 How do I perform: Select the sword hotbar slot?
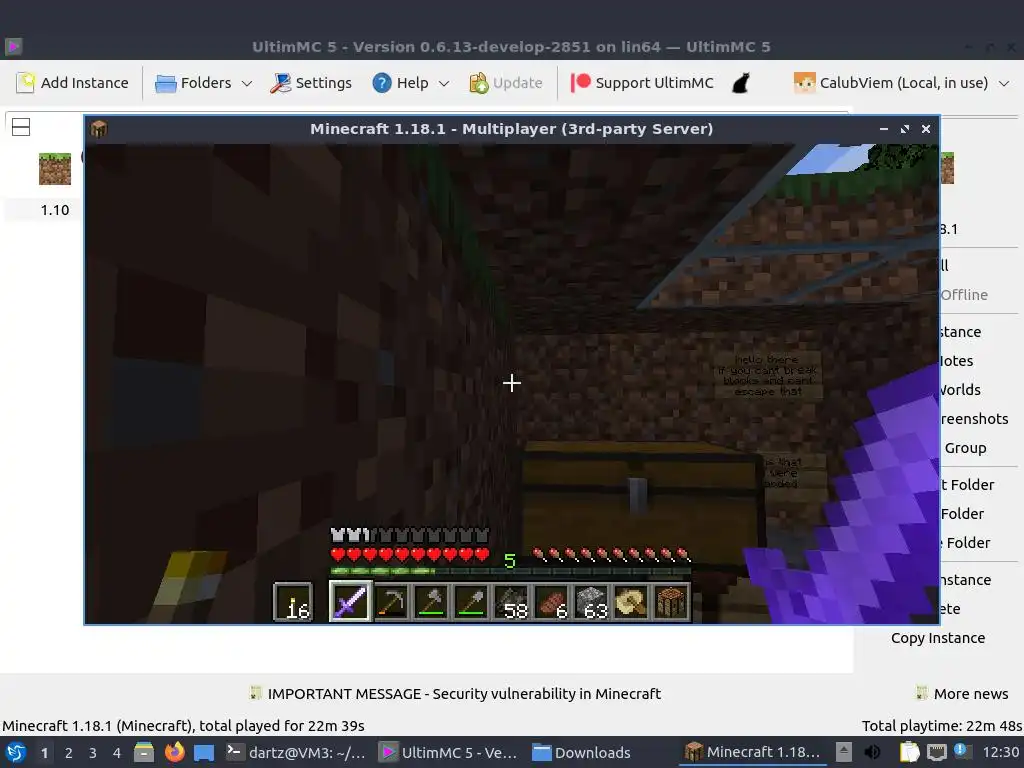pyautogui.click(x=351, y=601)
